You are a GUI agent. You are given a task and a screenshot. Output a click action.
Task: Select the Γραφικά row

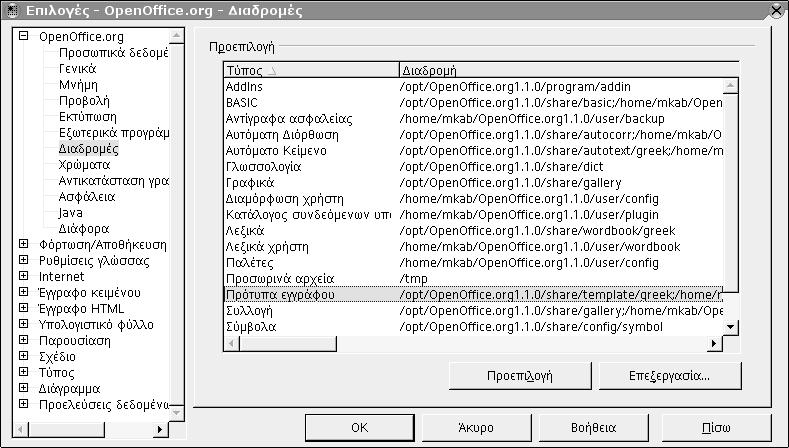coord(473,183)
